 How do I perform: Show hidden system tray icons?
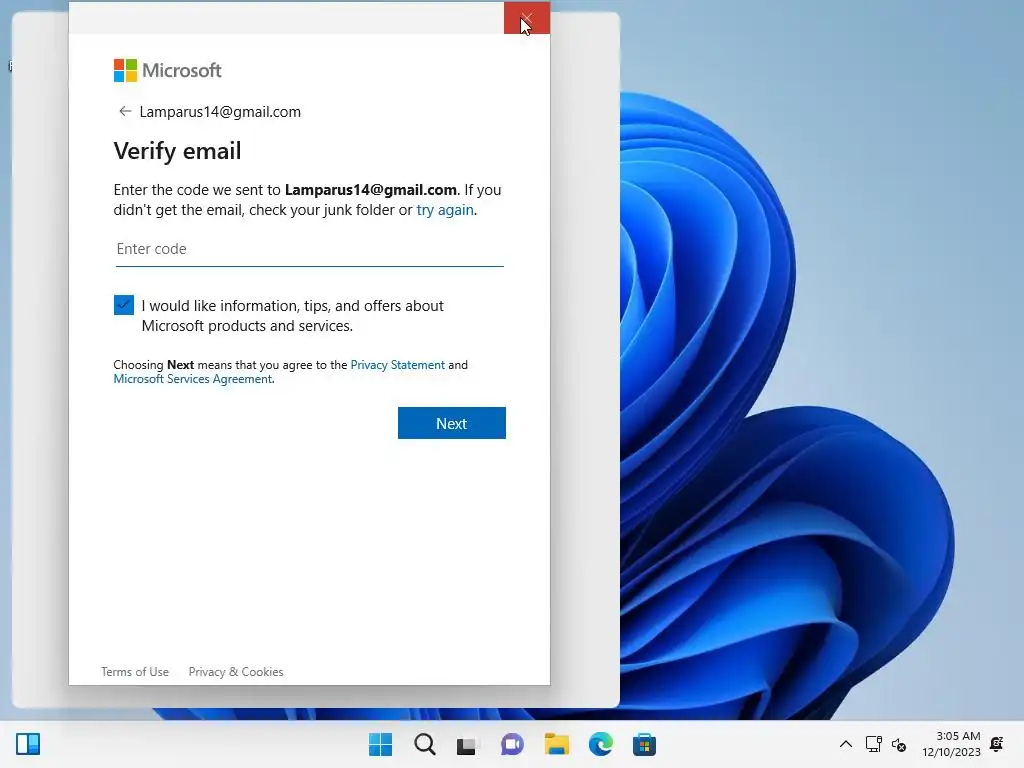[845, 744]
